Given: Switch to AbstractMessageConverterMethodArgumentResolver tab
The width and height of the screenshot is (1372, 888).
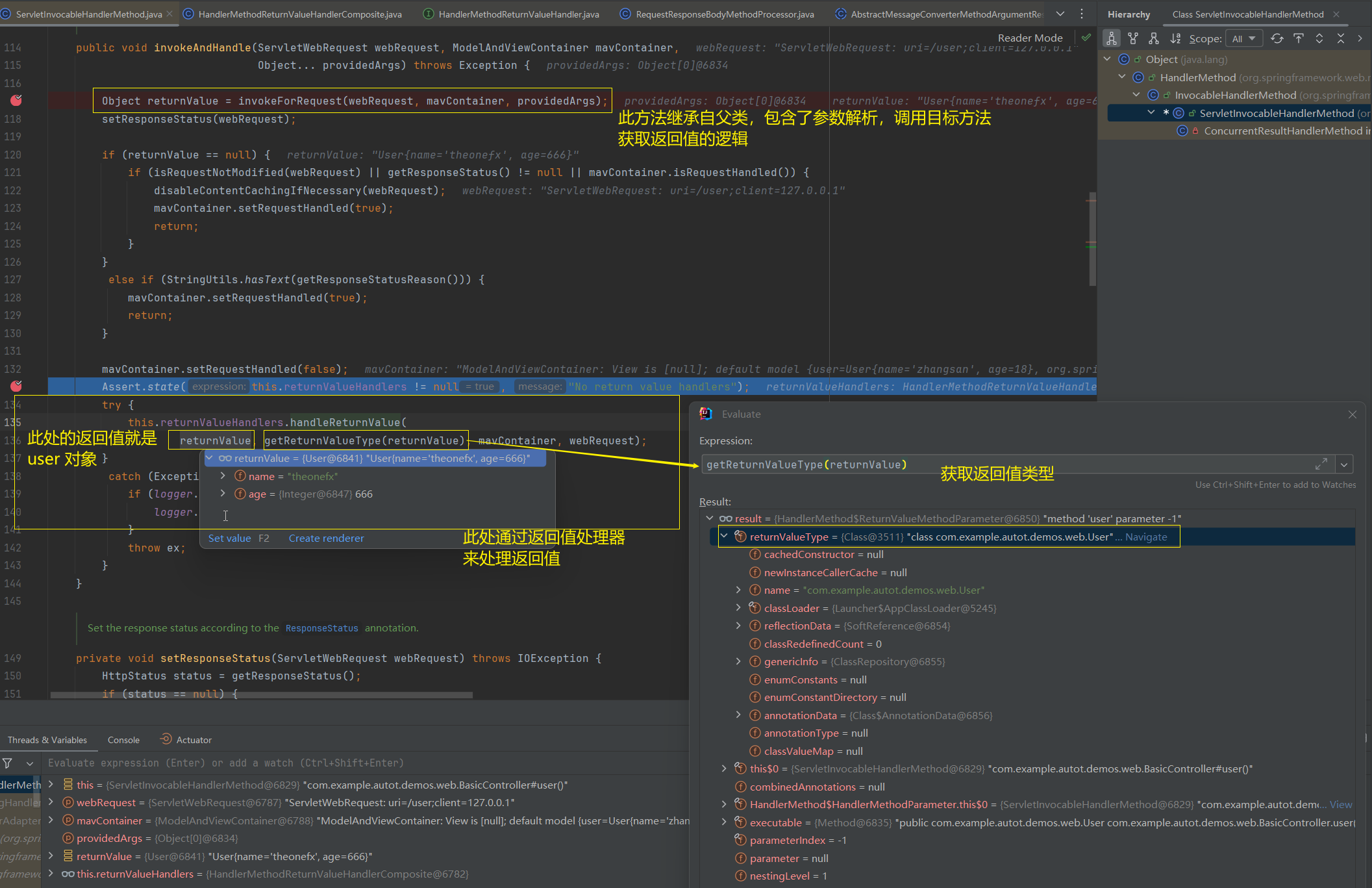Looking at the screenshot, I should [939, 14].
